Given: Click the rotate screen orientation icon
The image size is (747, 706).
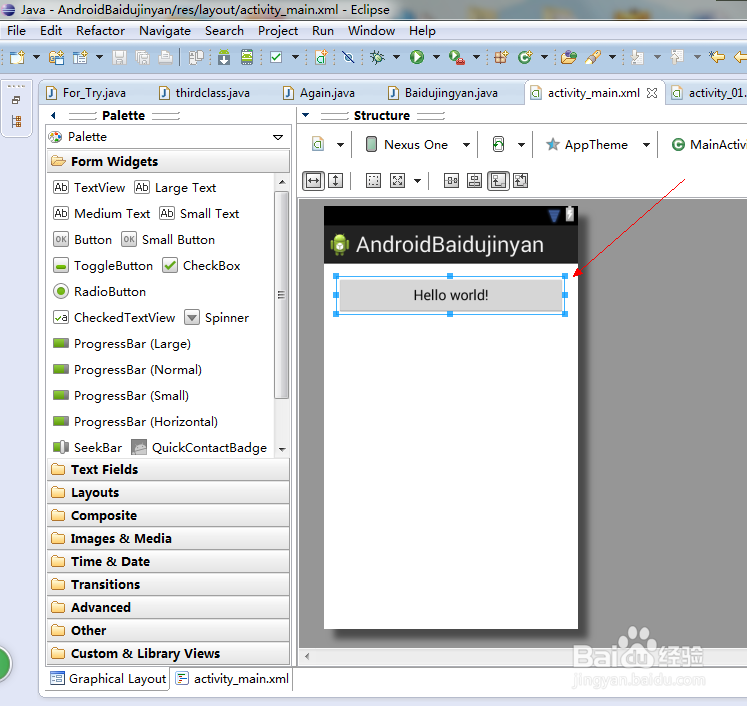Looking at the screenshot, I should coord(498,144).
